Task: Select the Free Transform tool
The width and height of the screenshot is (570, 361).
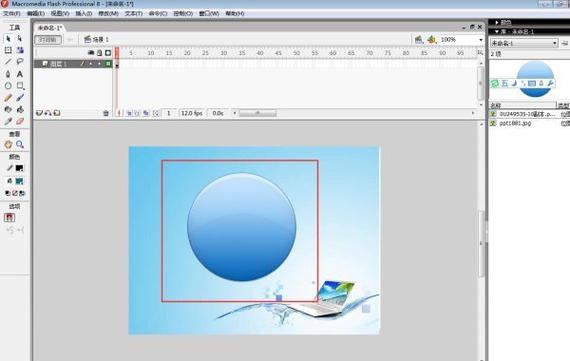Action: tap(8, 50)
